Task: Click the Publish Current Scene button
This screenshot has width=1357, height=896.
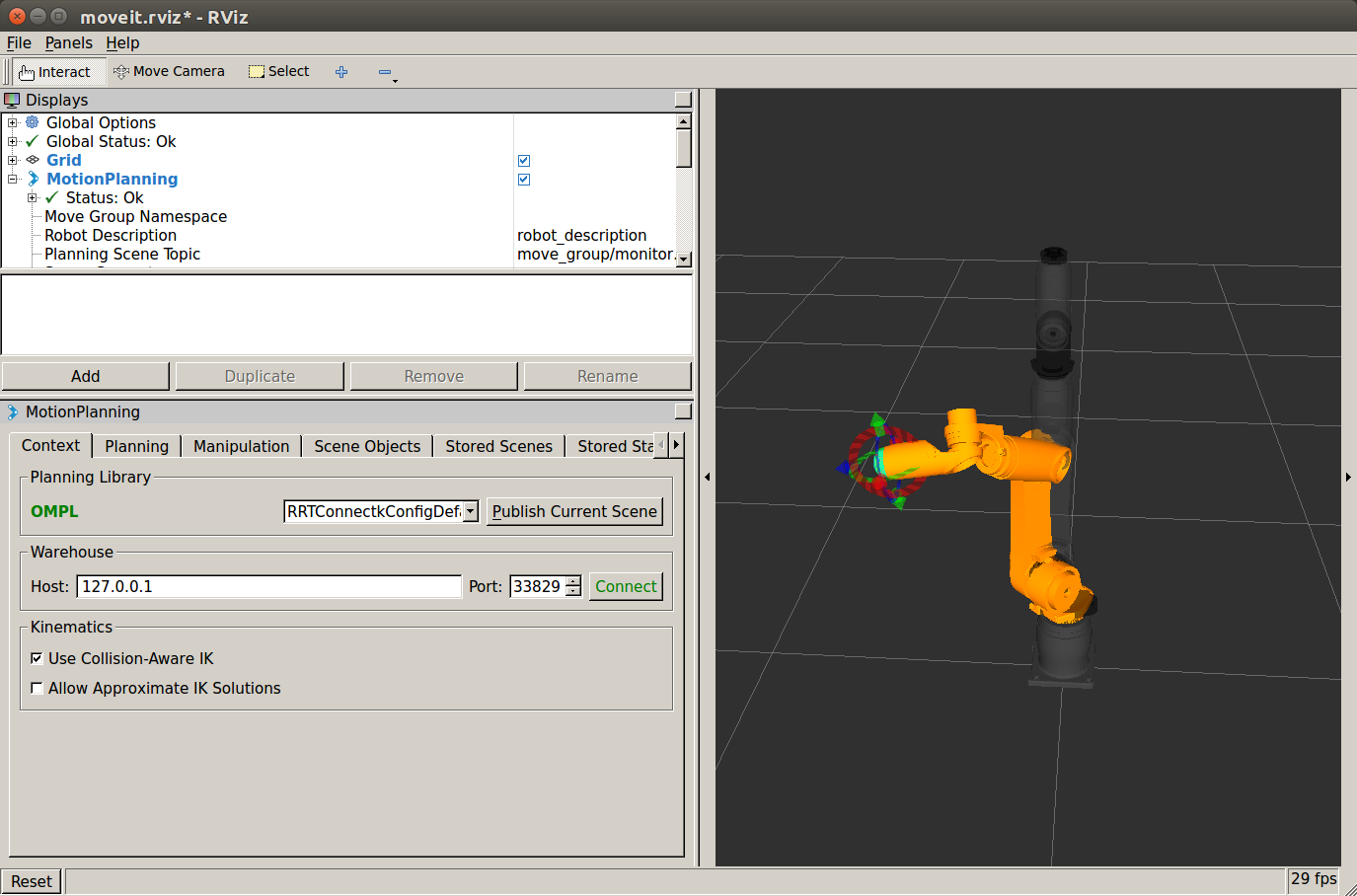Action: (574, 511)
